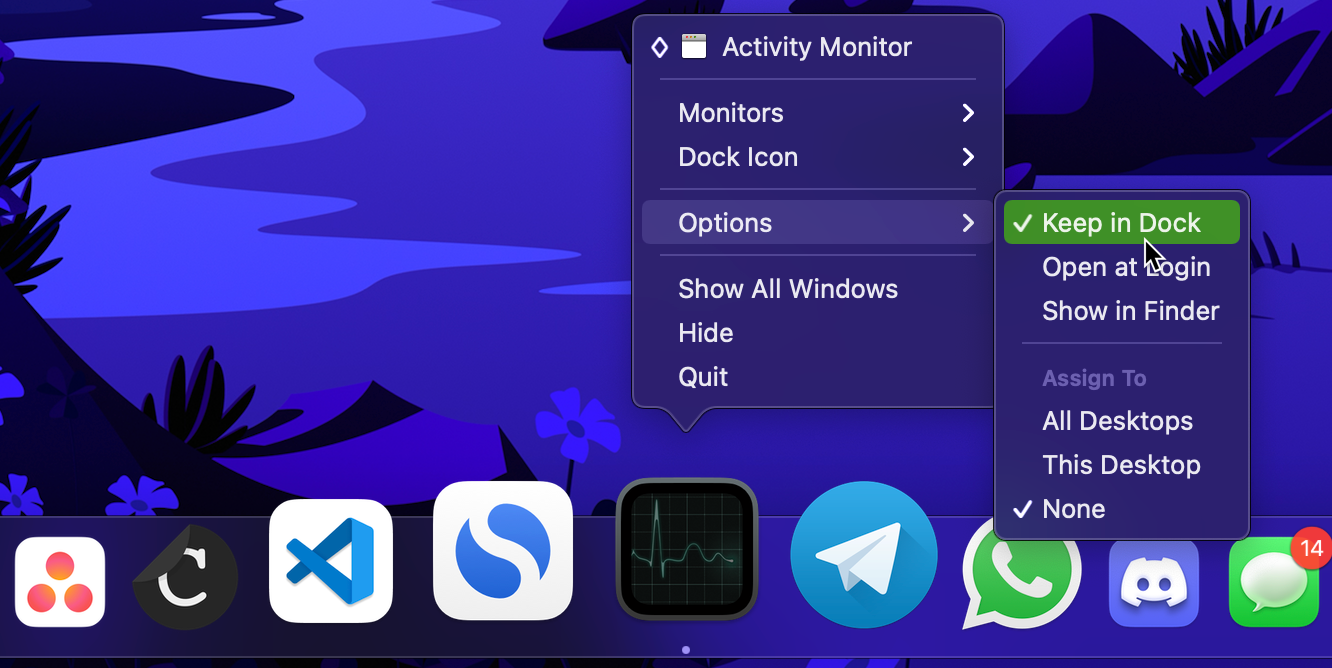This screenshot has width=1332, height=668.
Task: Open the dark circular-arrow app in the Dock
Action: tap(185, 576)
